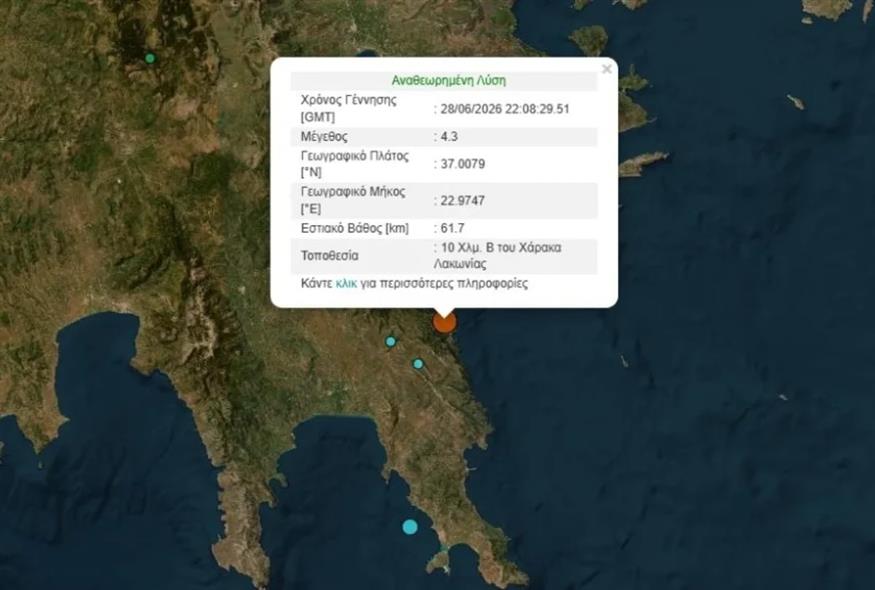Click the 'Τοποθεσία' row label

329,256
